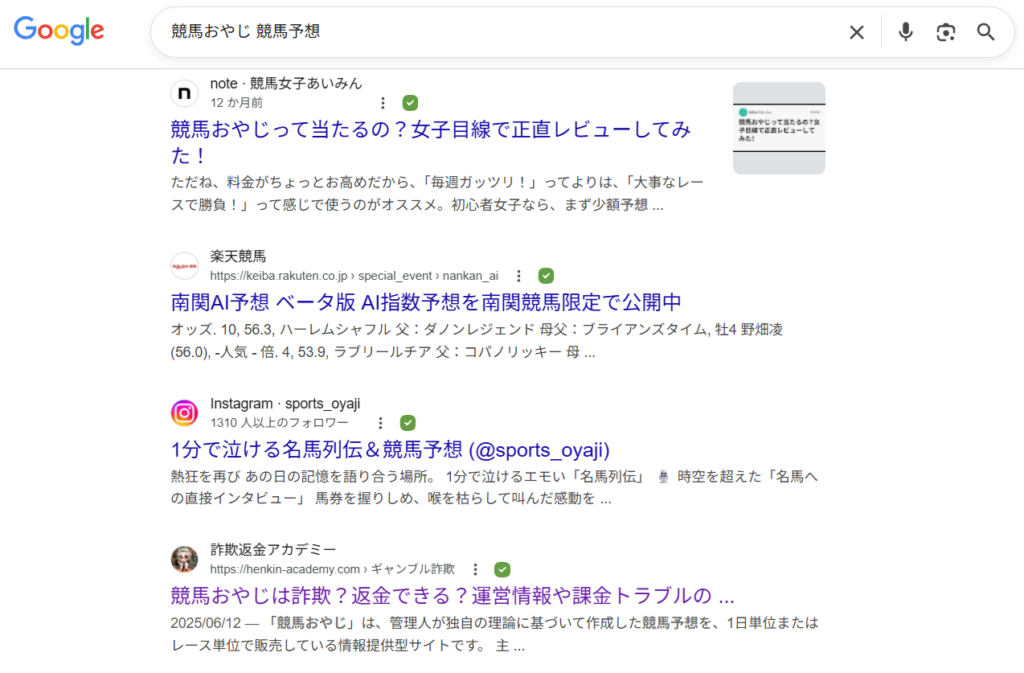Click the 詐欺返金アカデミー avatar favicon

pyautogui.click(x=184, y=559)
